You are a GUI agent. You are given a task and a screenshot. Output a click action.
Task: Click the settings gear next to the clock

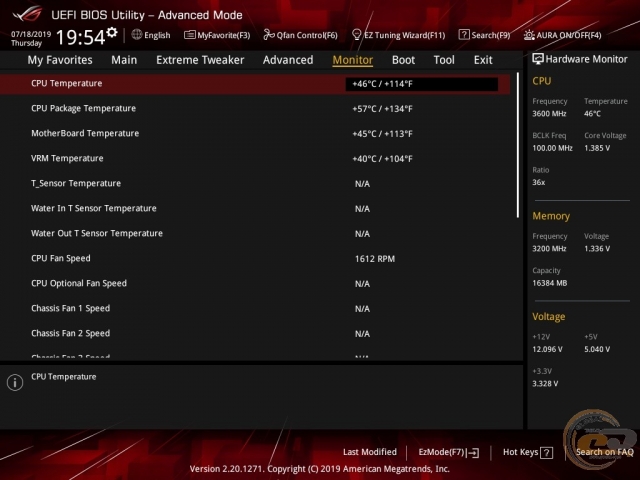coord(112,32)
